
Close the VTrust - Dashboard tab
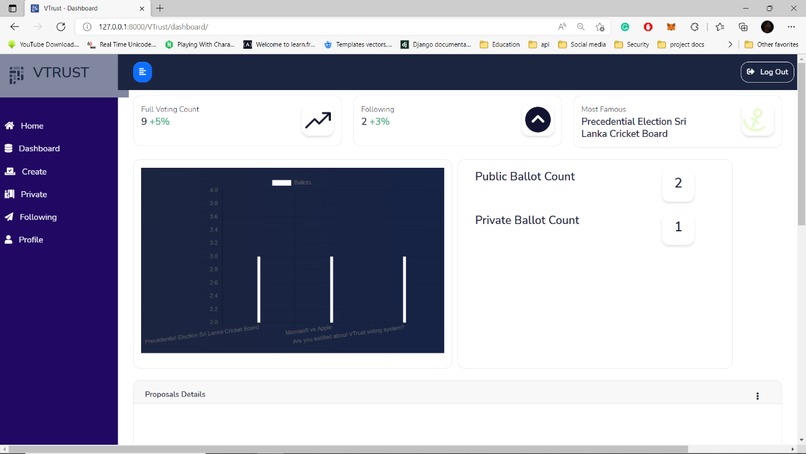coord(142,8)
